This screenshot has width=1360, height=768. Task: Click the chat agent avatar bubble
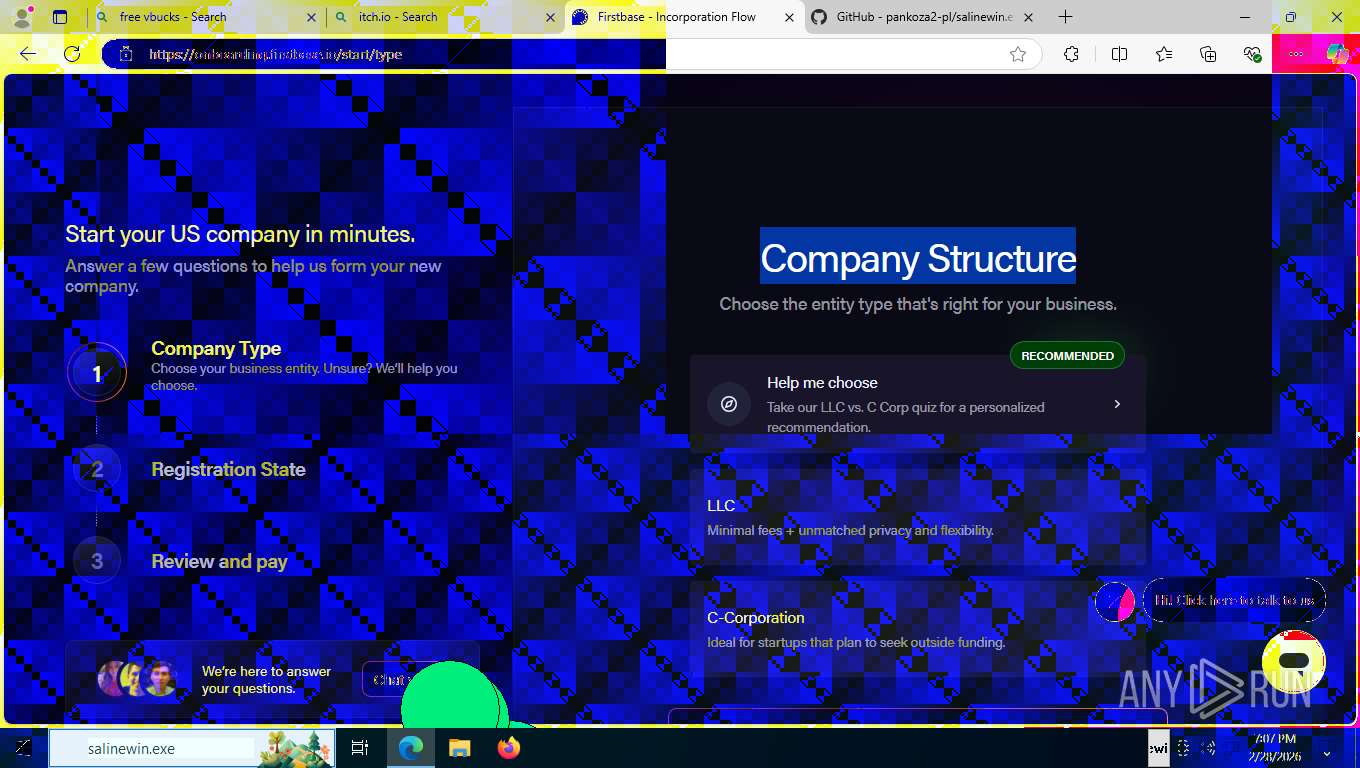[1115, 602]
